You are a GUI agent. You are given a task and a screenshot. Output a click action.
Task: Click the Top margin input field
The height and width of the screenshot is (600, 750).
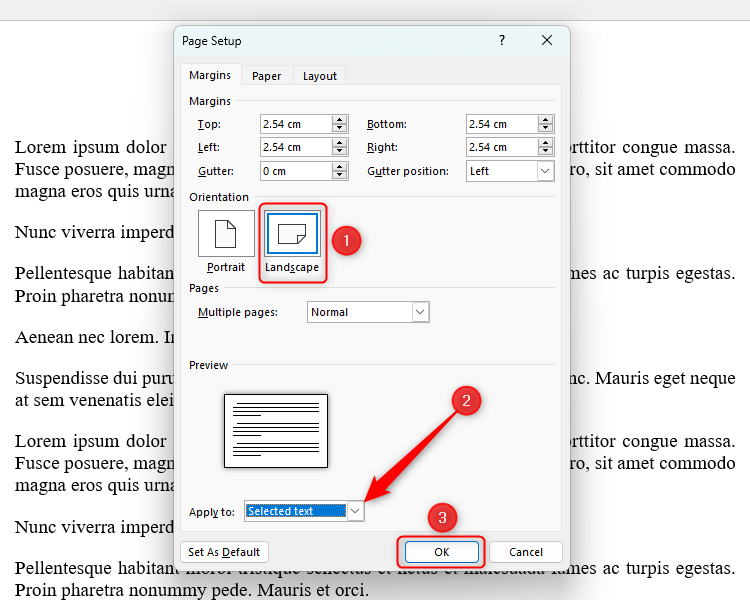296,124
